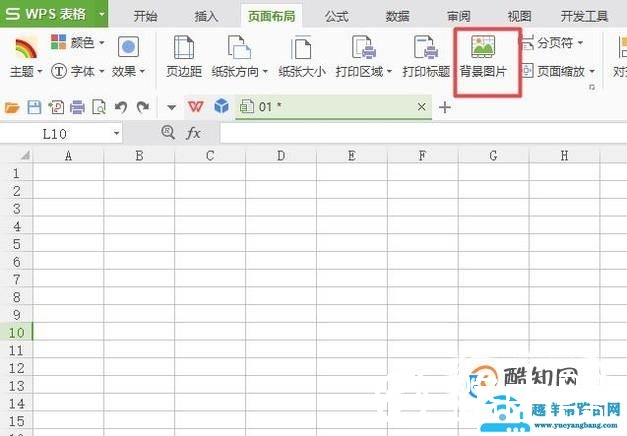Screen dimensions: 627x436
Task: Click the blue cube icon
Action: point(221,106)
